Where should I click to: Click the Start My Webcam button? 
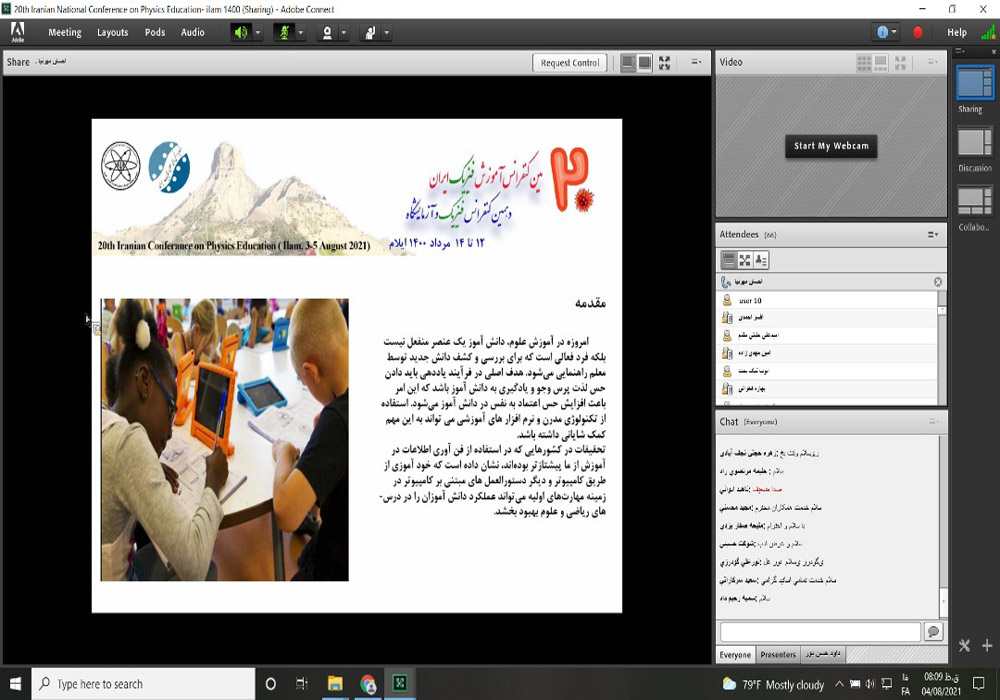coord(832,146)
